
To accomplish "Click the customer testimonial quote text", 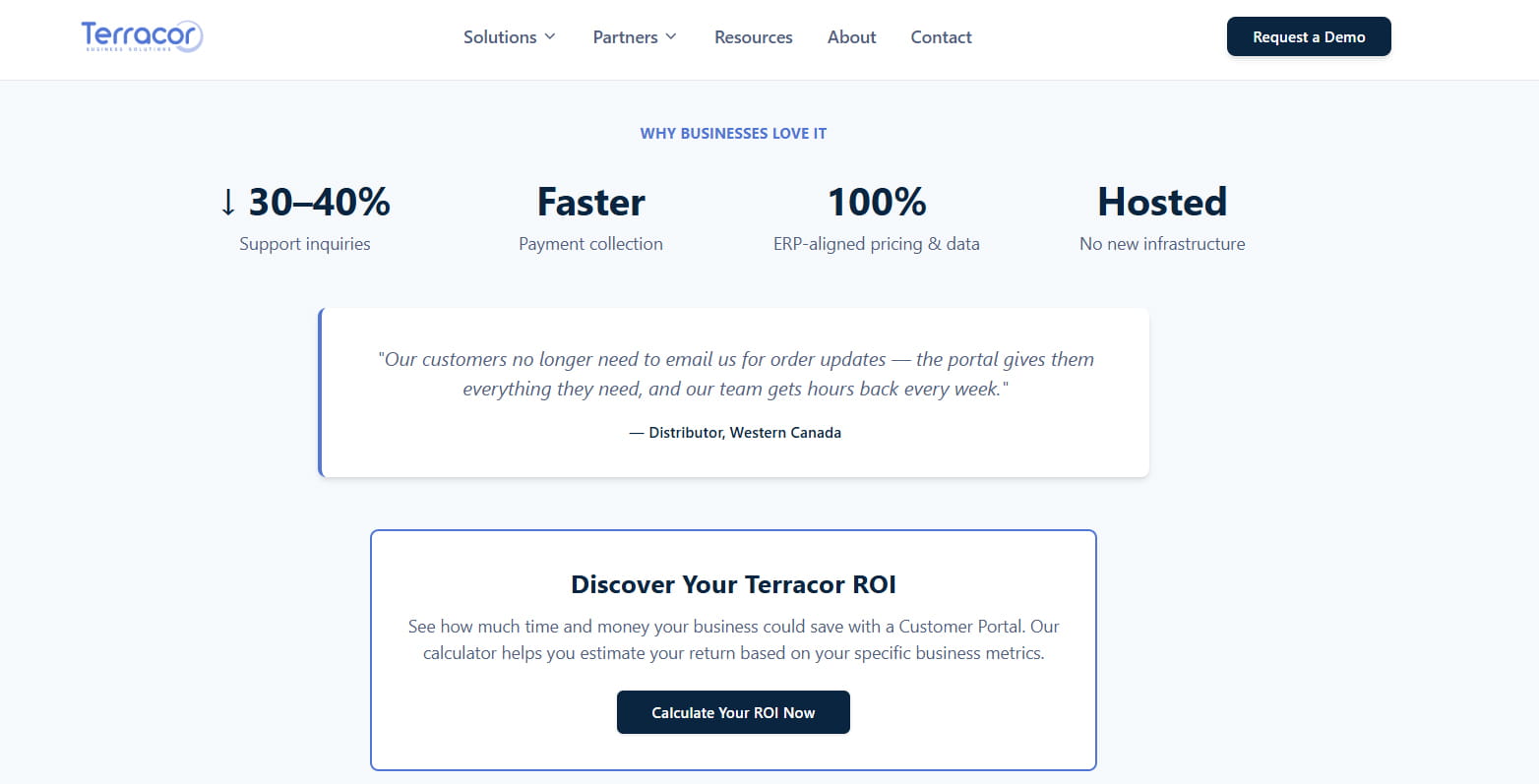I will (x=735, y=374).
